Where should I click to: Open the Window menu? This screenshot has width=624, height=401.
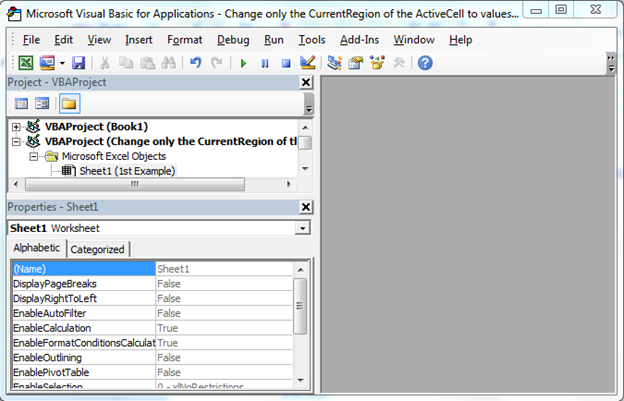pos(414,40)
